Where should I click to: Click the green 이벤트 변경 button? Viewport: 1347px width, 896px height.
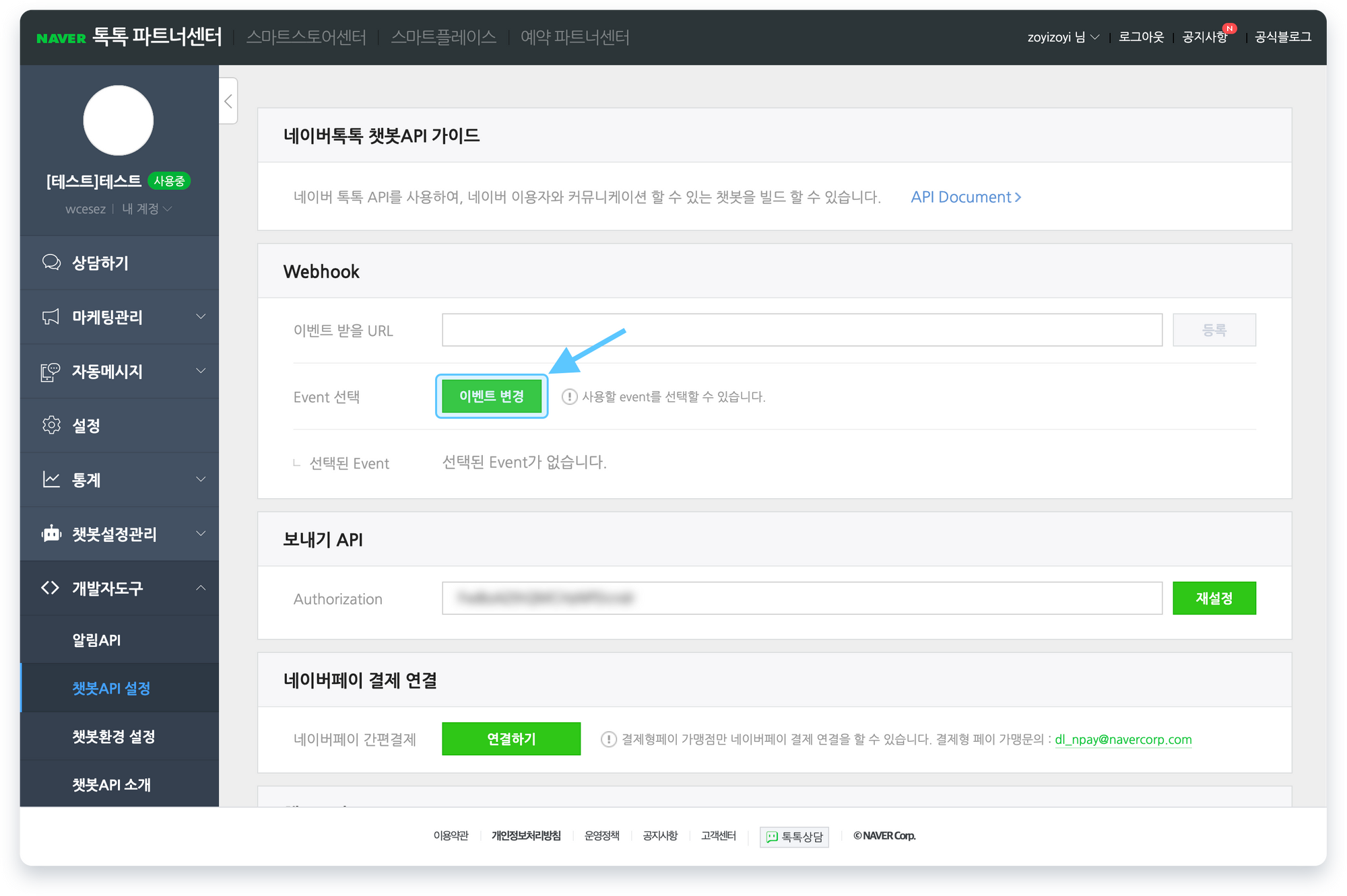492,397
